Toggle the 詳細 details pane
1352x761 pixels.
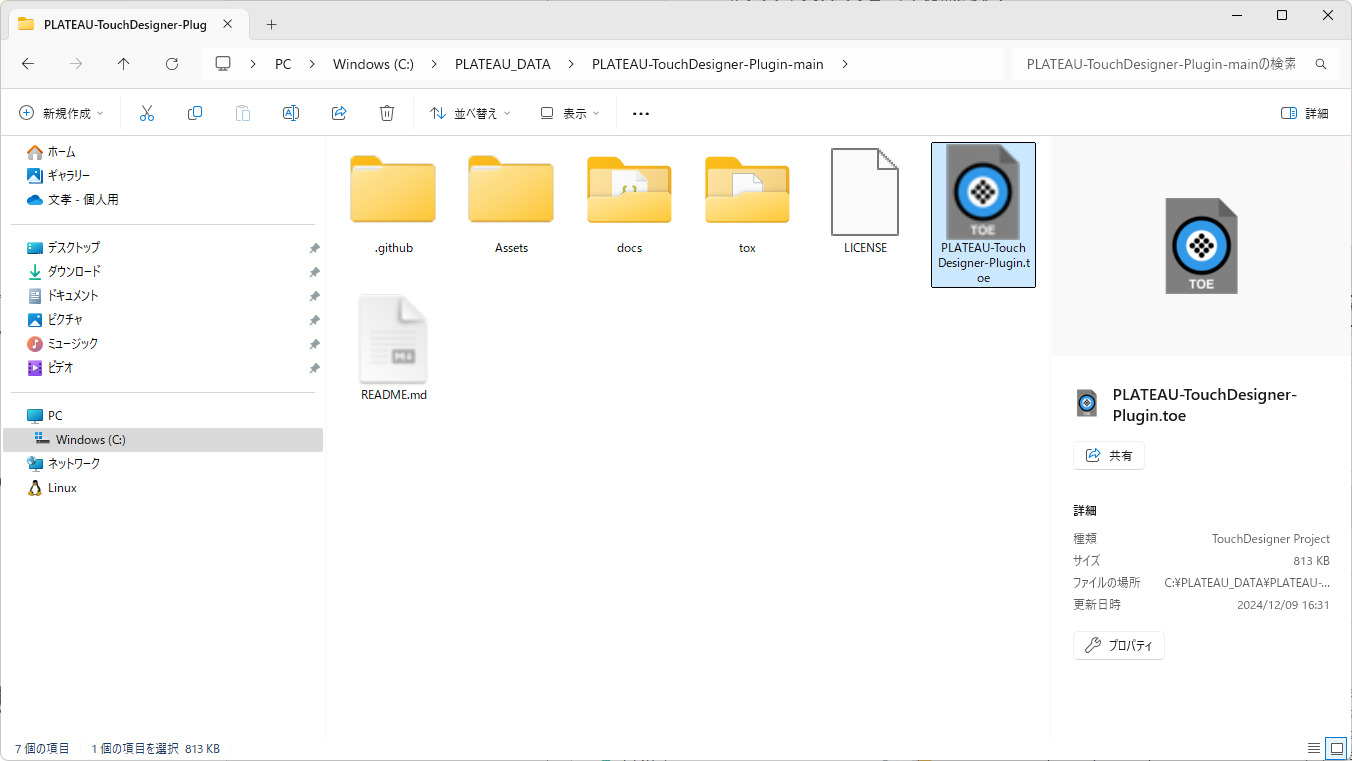click(x=1305, y=113)
